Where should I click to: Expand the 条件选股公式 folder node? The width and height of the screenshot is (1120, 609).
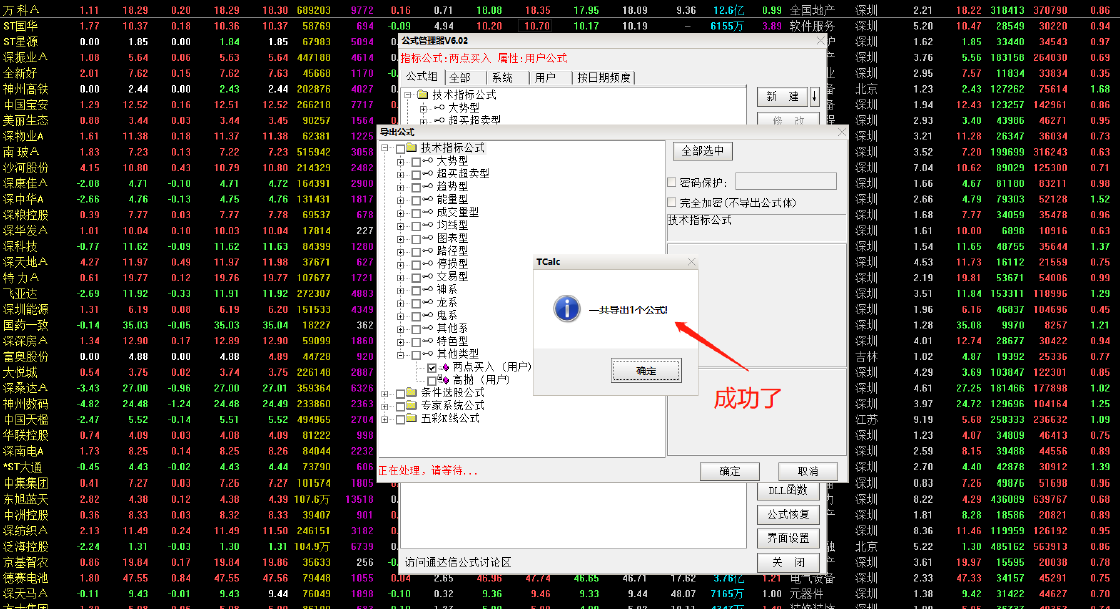[x=385, y=393]
